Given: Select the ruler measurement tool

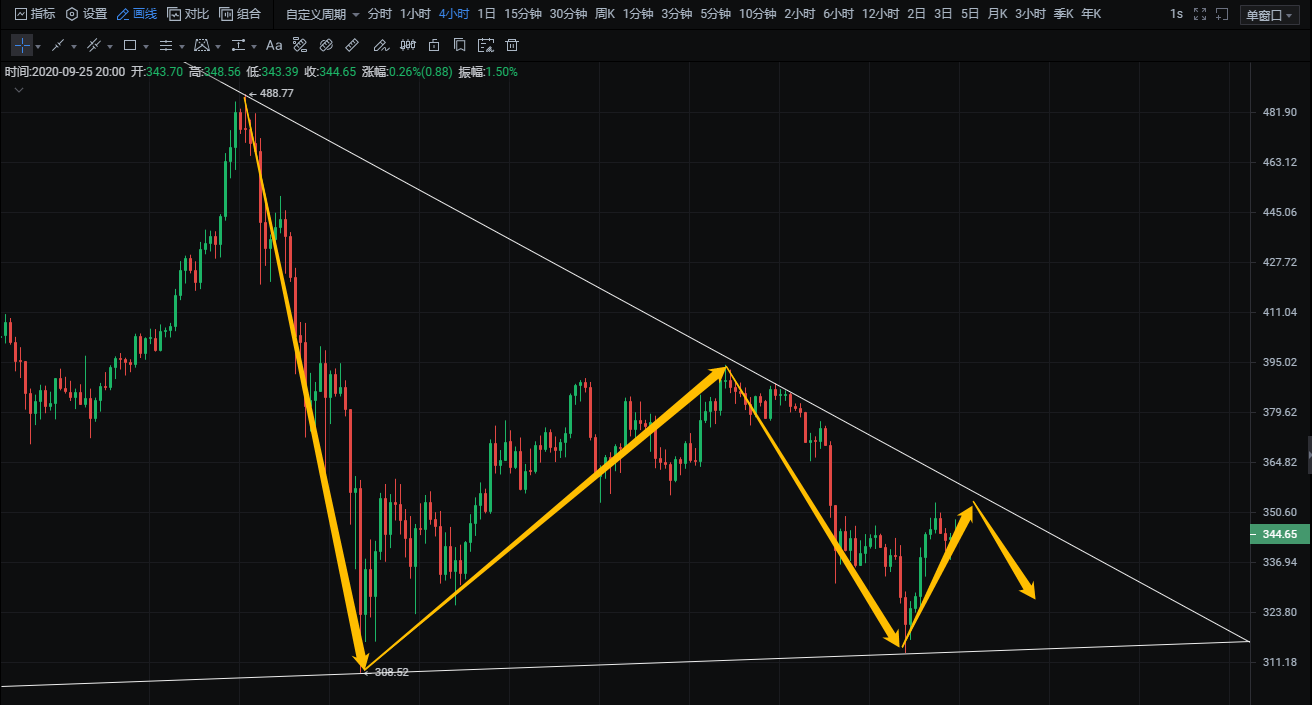Looking at the screenshot, I should pyautogui.click(x=351, y=46).
